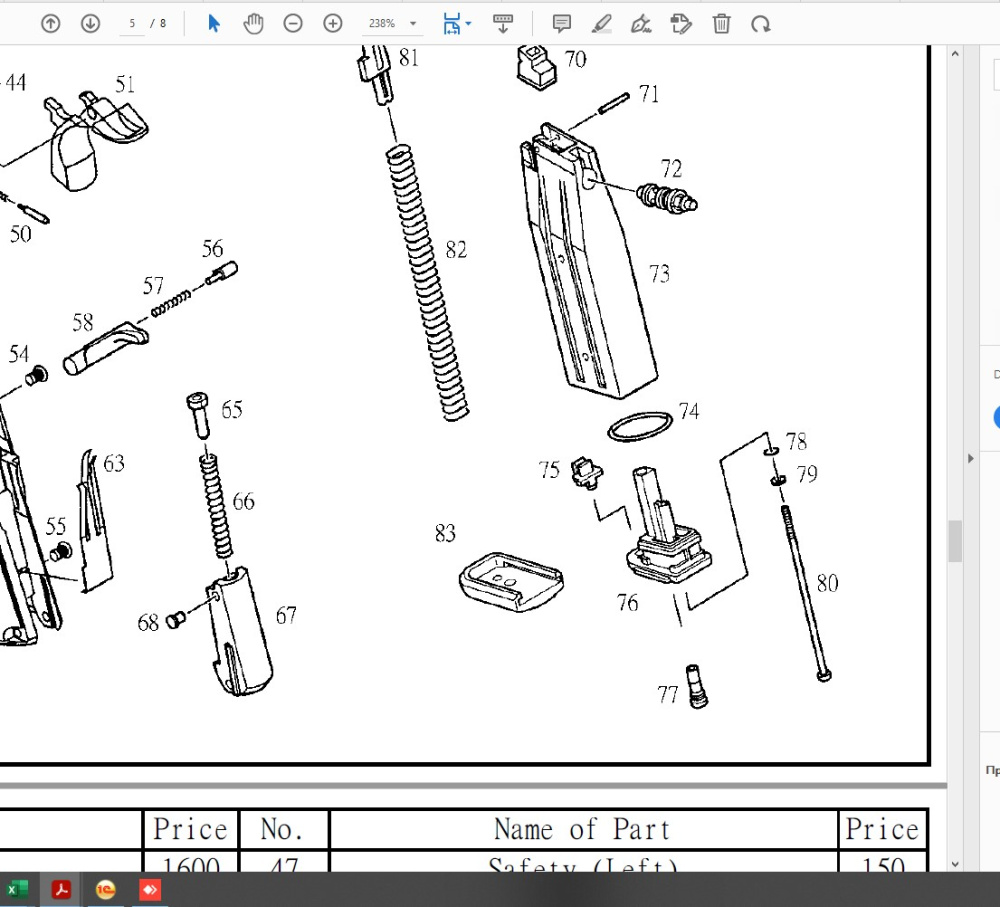This screenshot has width=1000, height=907.
Task: Open Excel from the taskbar
Action: click(x=17, y=889)
